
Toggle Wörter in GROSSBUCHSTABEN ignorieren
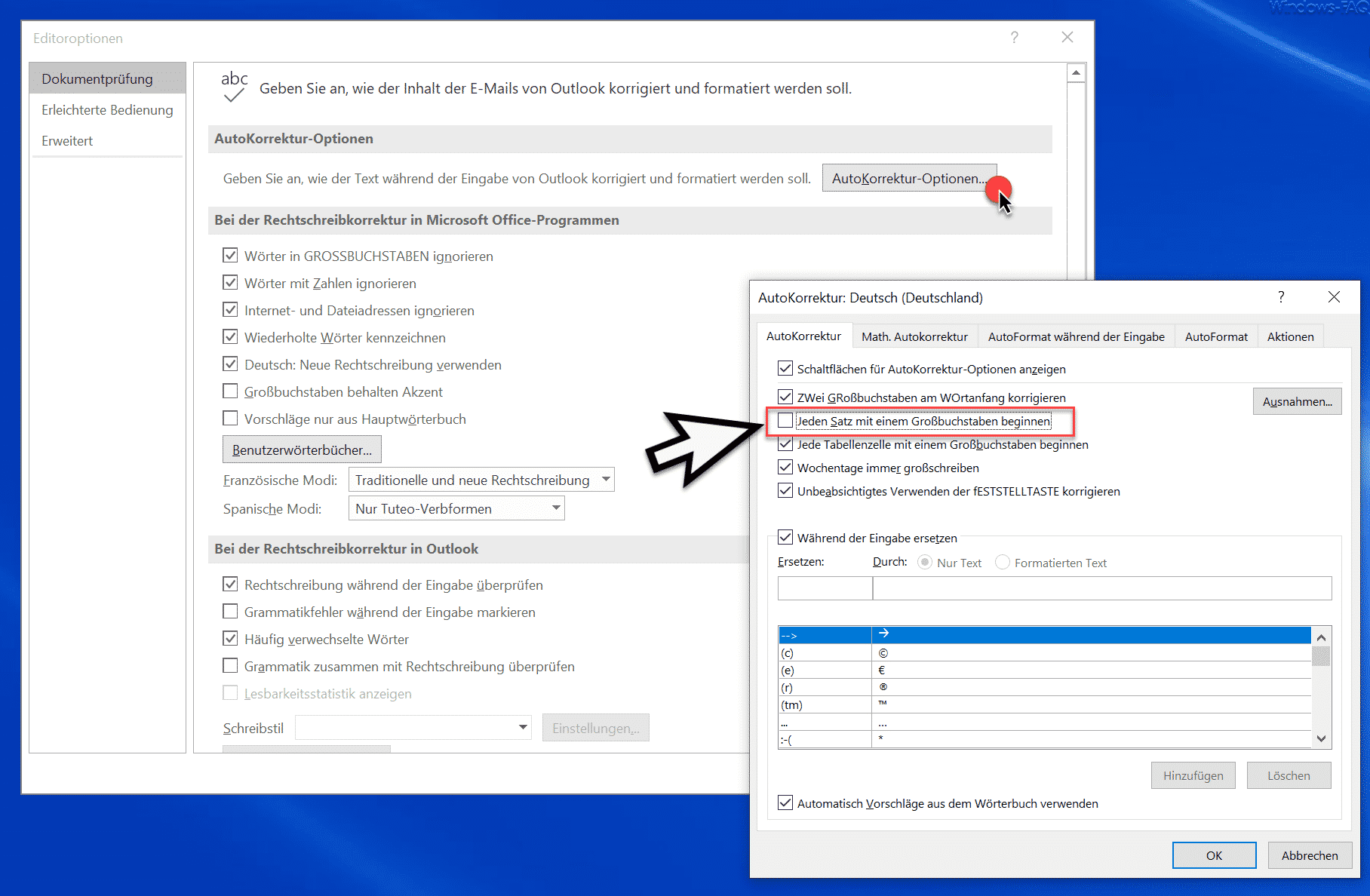[230, 256]
